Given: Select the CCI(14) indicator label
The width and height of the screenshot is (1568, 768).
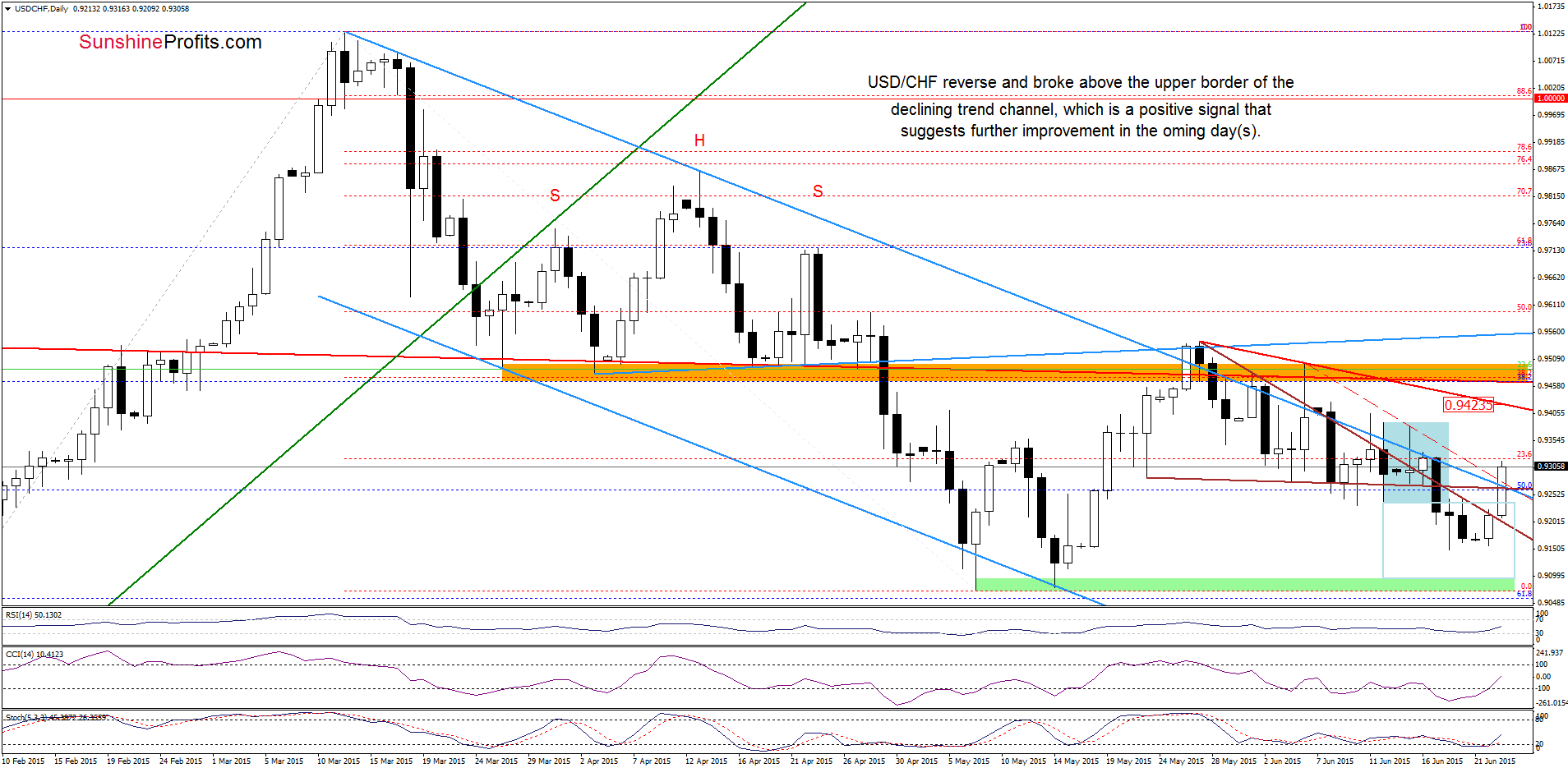Looking at the screenshot, I should [35, 655].
